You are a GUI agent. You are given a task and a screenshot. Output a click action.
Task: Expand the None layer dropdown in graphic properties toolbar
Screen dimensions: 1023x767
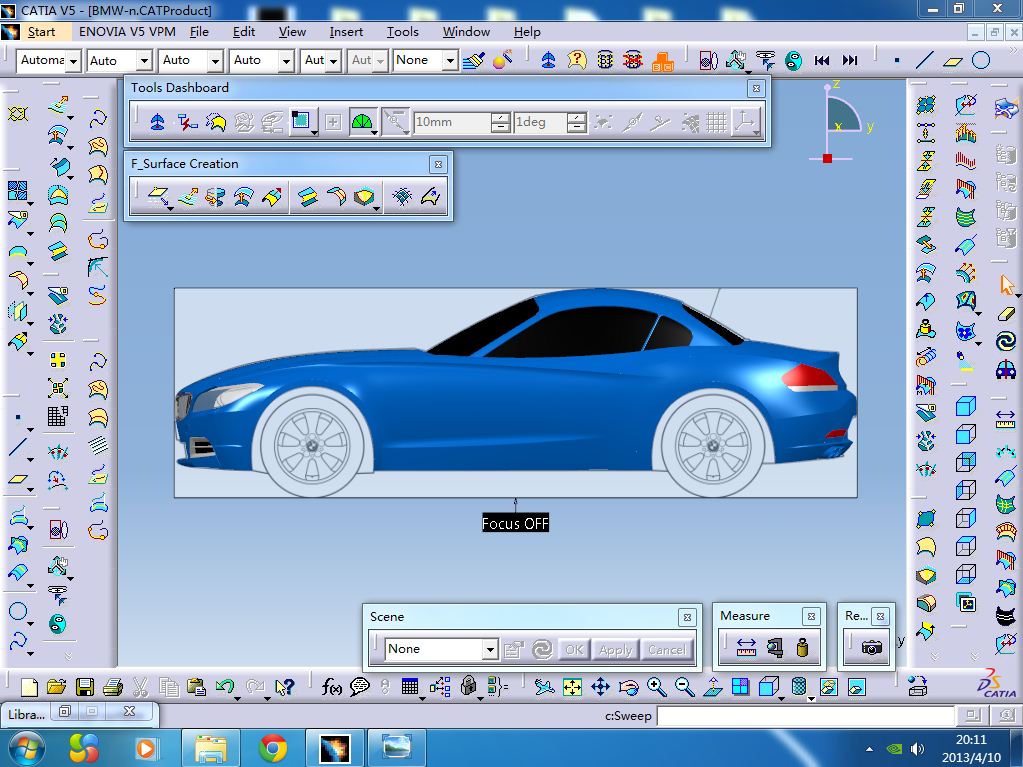click(450, 61)
